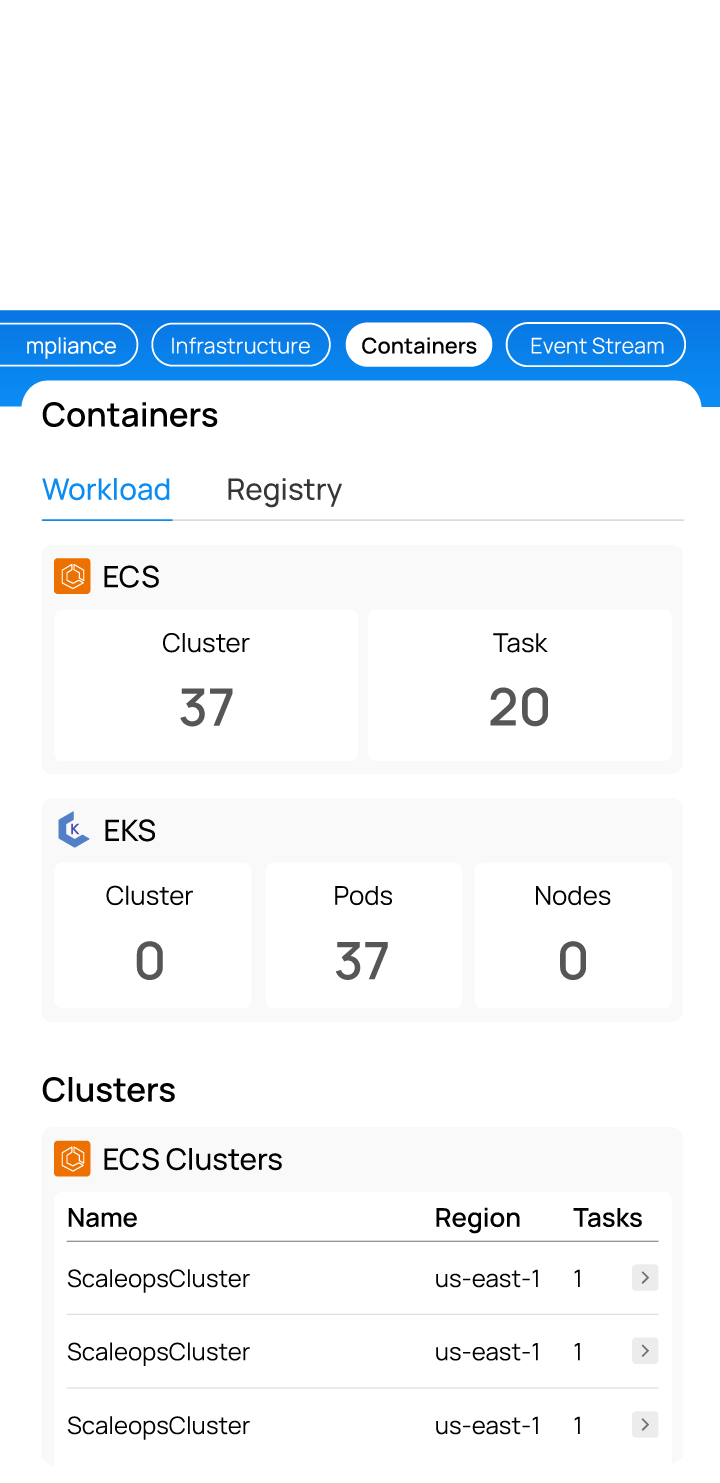The height and width of the screenshot is (1483, 720).
Task: Go to the partially visible Compliance pill
Action: click(x=70, y=345)
